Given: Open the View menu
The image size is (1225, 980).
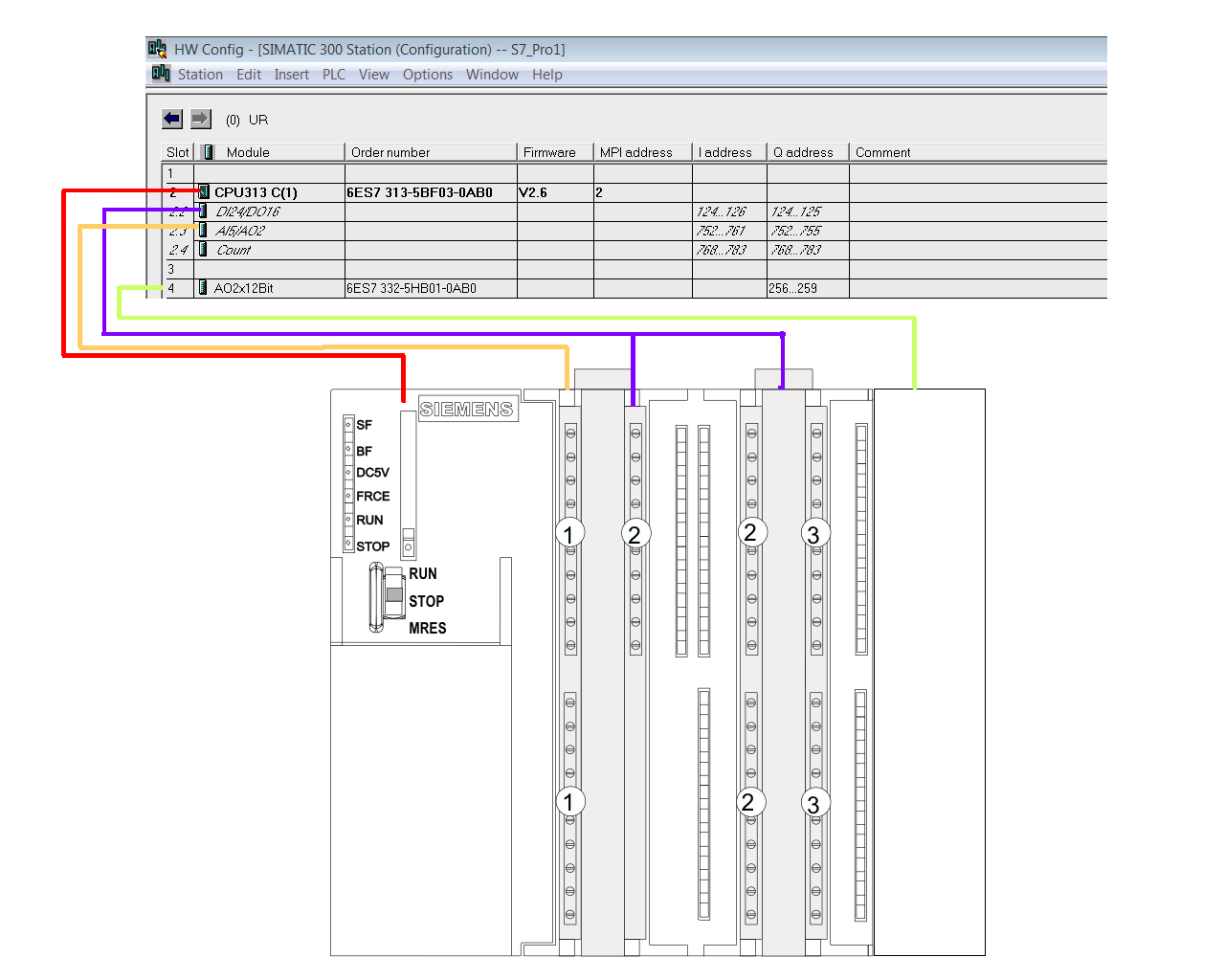Looking at the screenshot, I should (x=374, y=75).
